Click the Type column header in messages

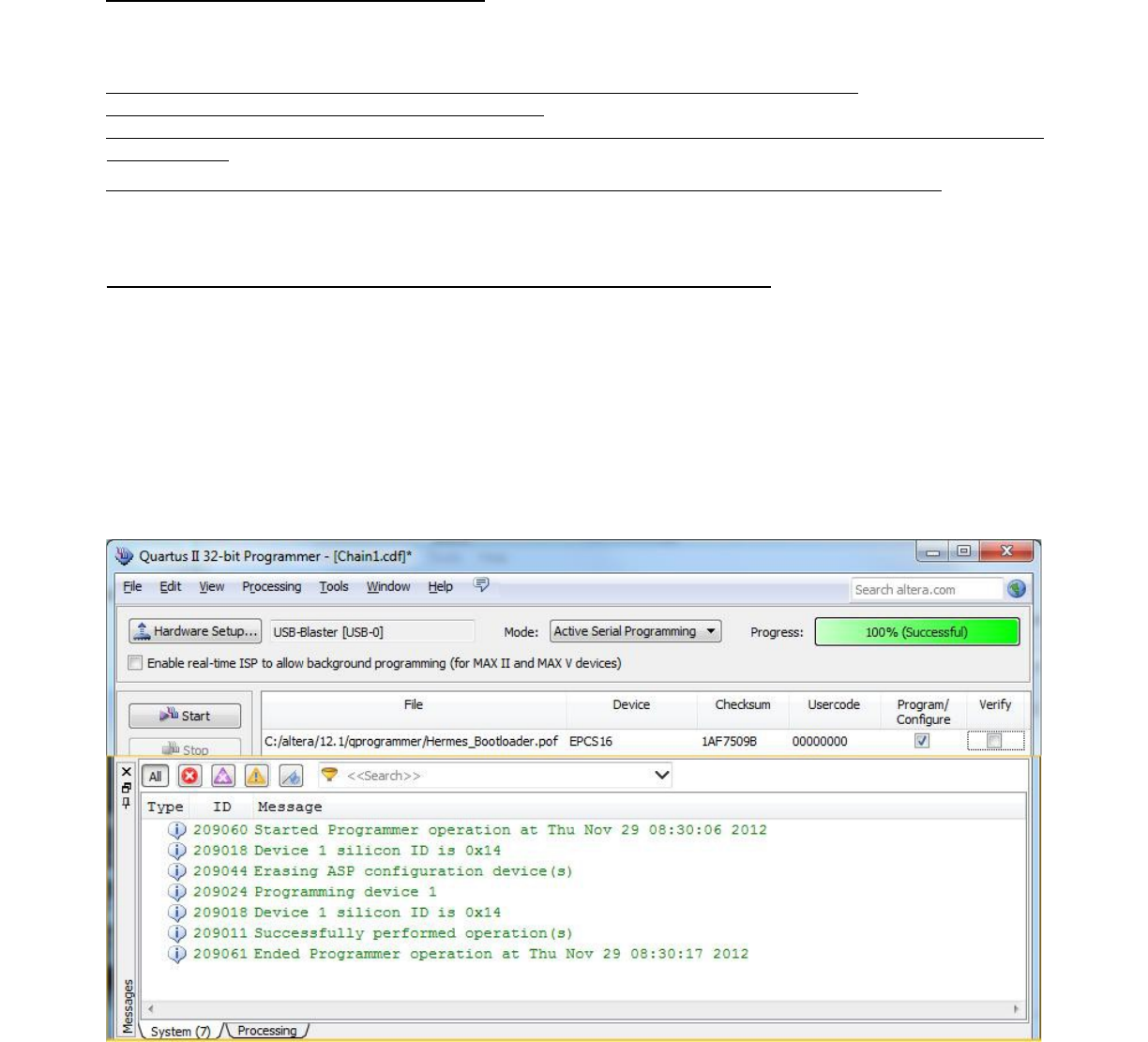pyautogui.click(x=165, y=807)
